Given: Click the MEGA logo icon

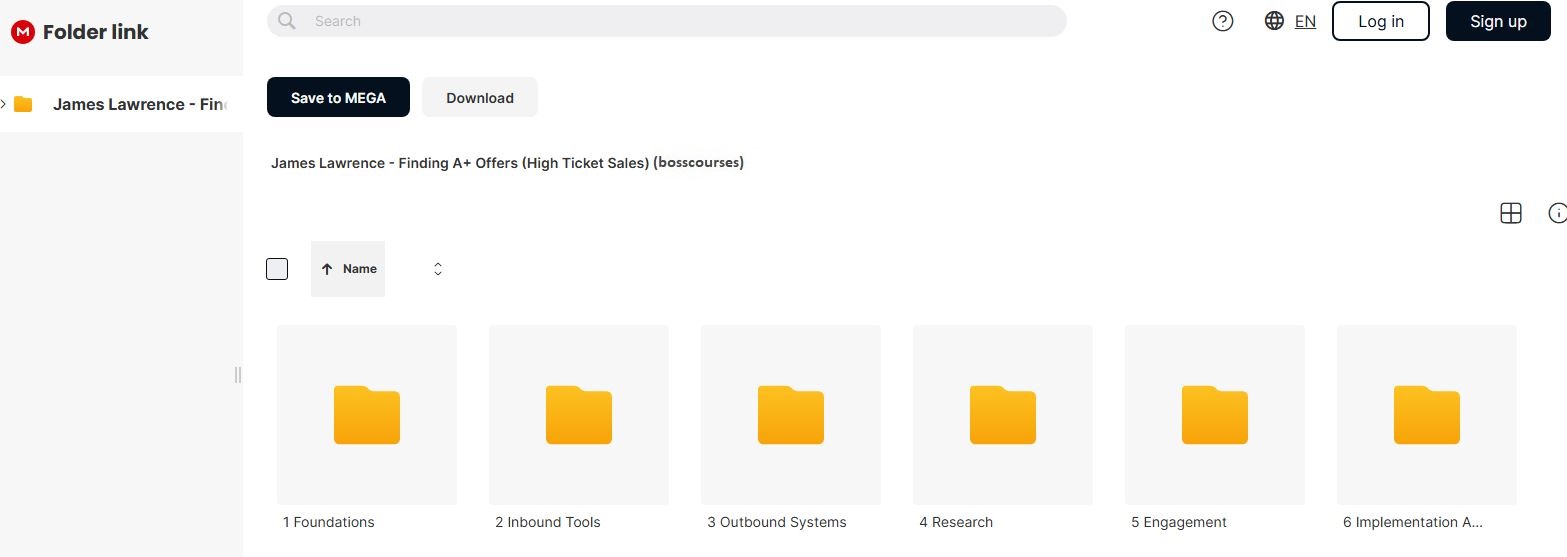Looking at the screenshot, I should [x=22, y=32].
